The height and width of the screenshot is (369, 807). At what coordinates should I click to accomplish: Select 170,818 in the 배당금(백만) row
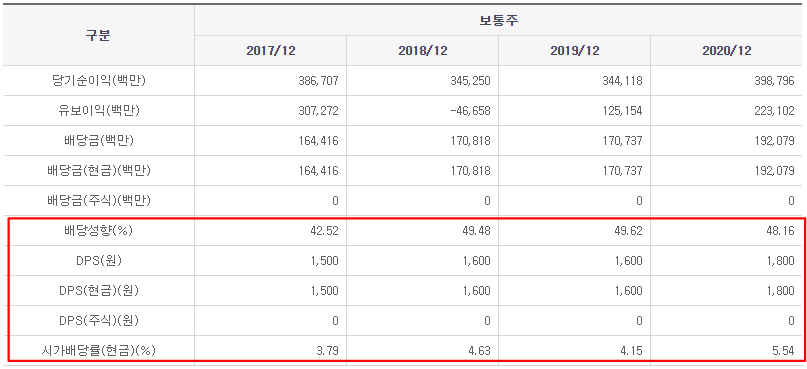[x=469, y=140]
